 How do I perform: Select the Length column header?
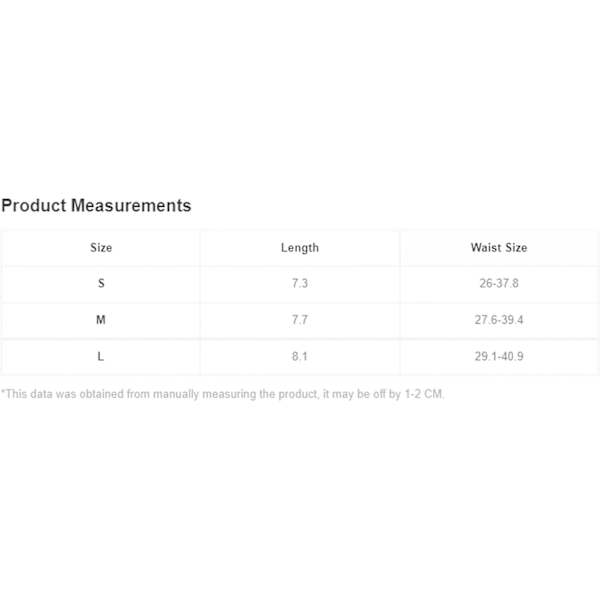[300, 248]
